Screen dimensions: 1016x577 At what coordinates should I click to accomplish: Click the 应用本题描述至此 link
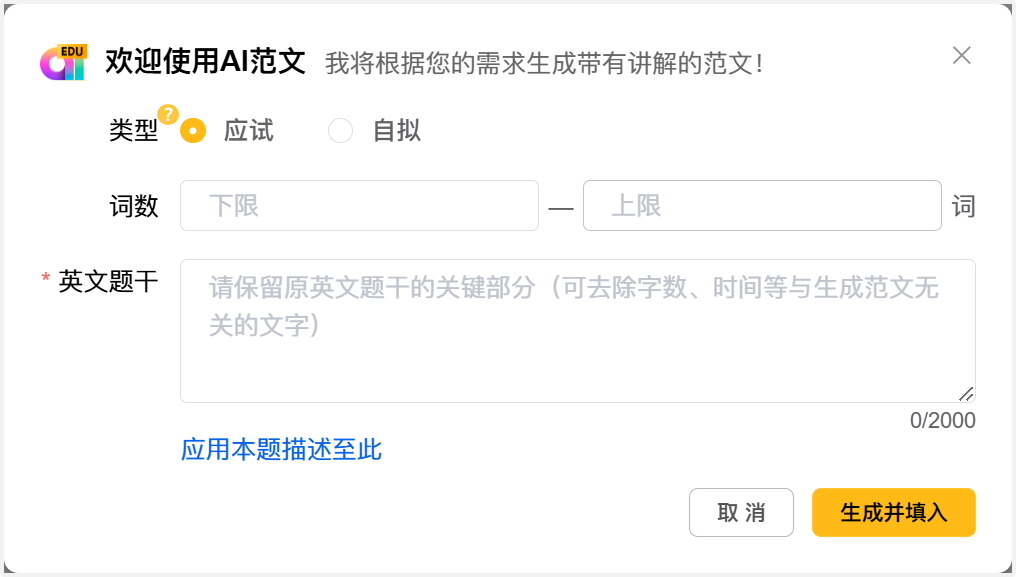point(281,450)
